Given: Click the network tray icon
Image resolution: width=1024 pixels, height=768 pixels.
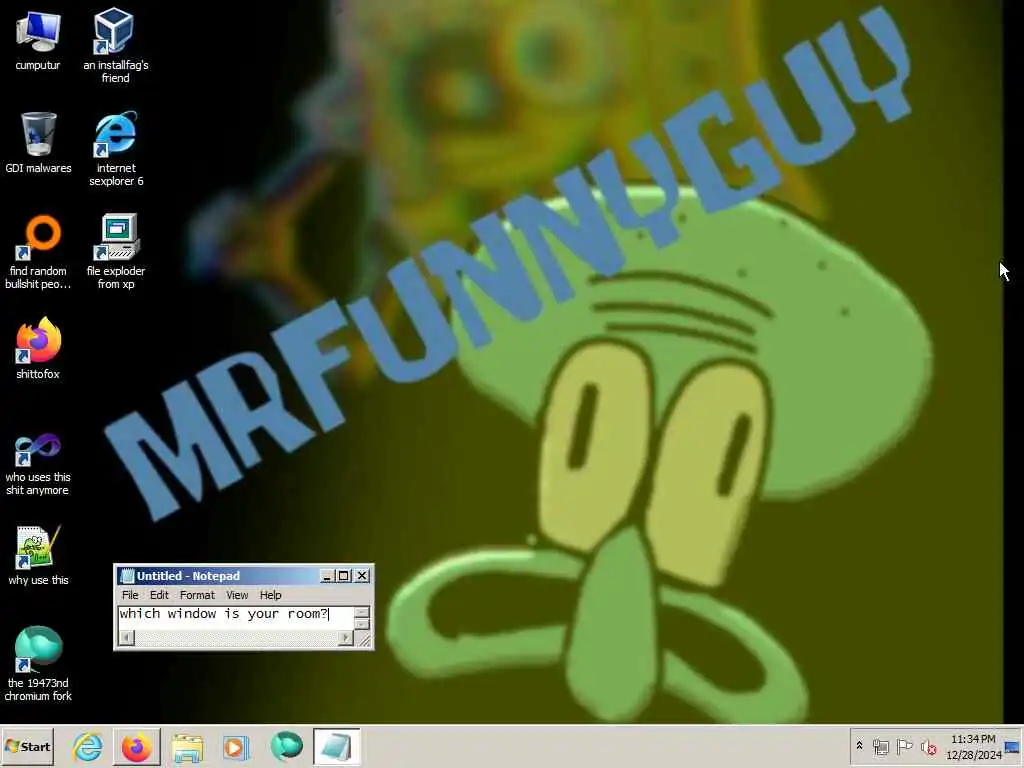Looking at the screenshot, I should tap(880, 746).
